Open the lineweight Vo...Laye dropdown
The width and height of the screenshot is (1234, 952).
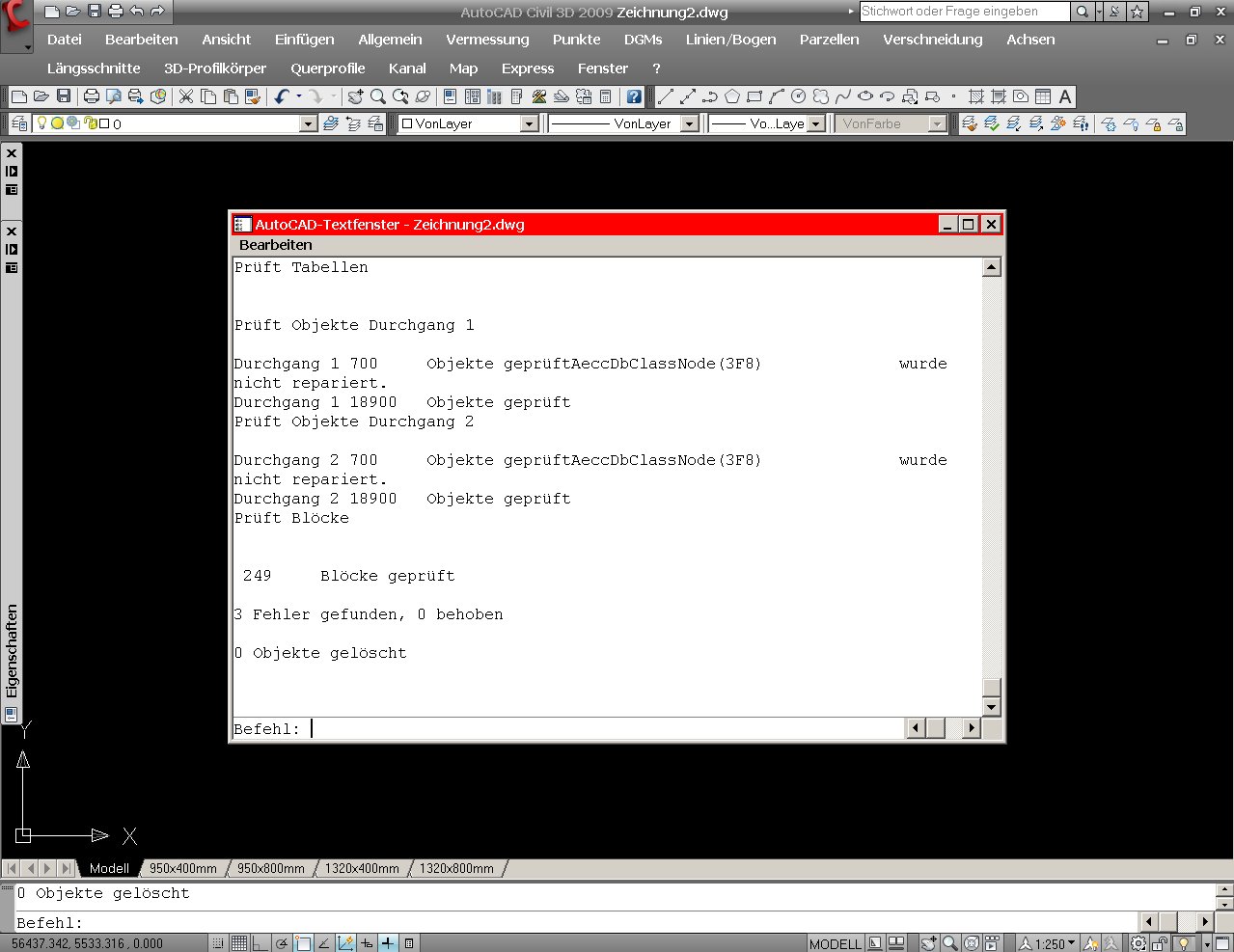point(816,123)
